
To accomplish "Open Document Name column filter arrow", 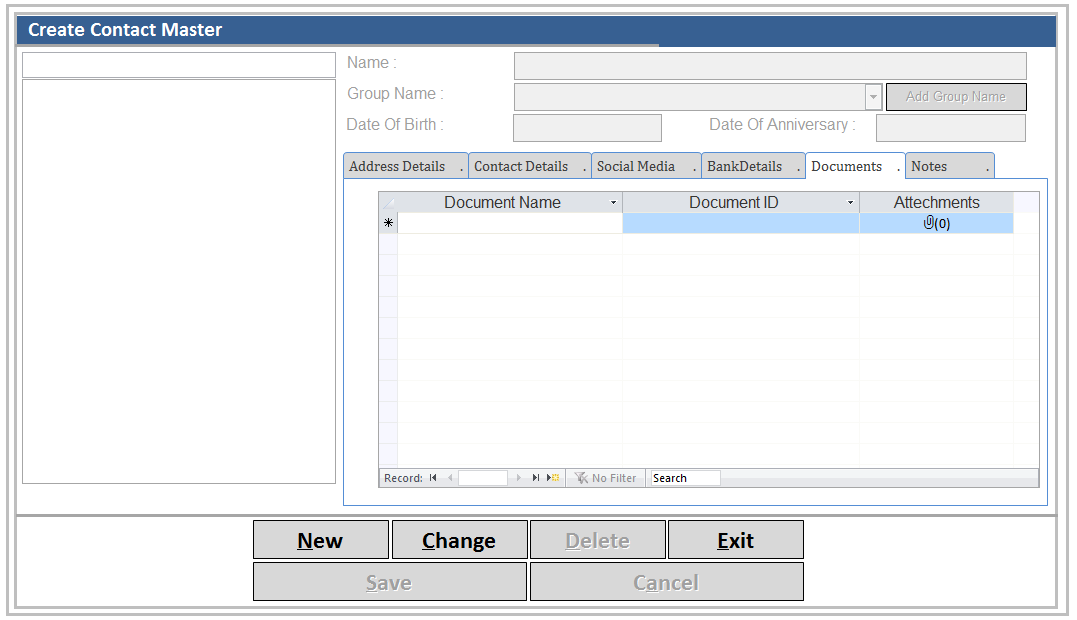I will pyautogui.click(x=613, y=203).
